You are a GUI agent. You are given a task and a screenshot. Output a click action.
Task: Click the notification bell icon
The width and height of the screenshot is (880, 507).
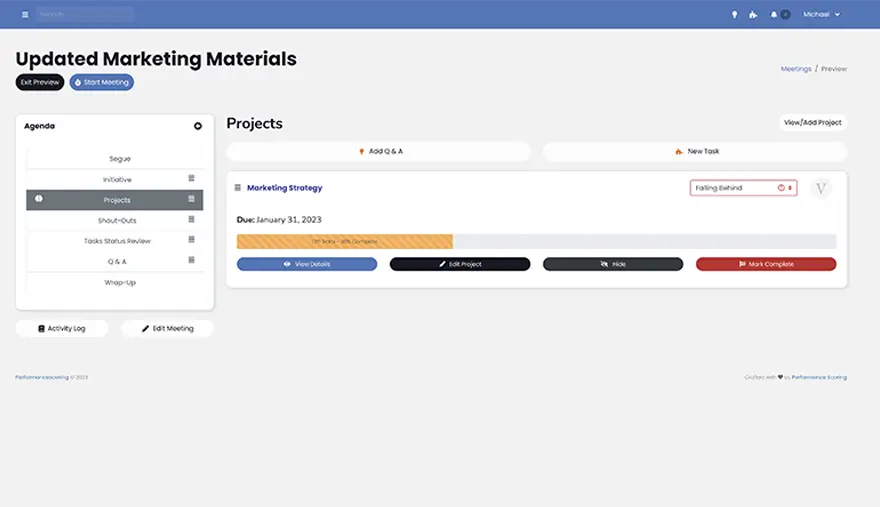tap(773, 15)
